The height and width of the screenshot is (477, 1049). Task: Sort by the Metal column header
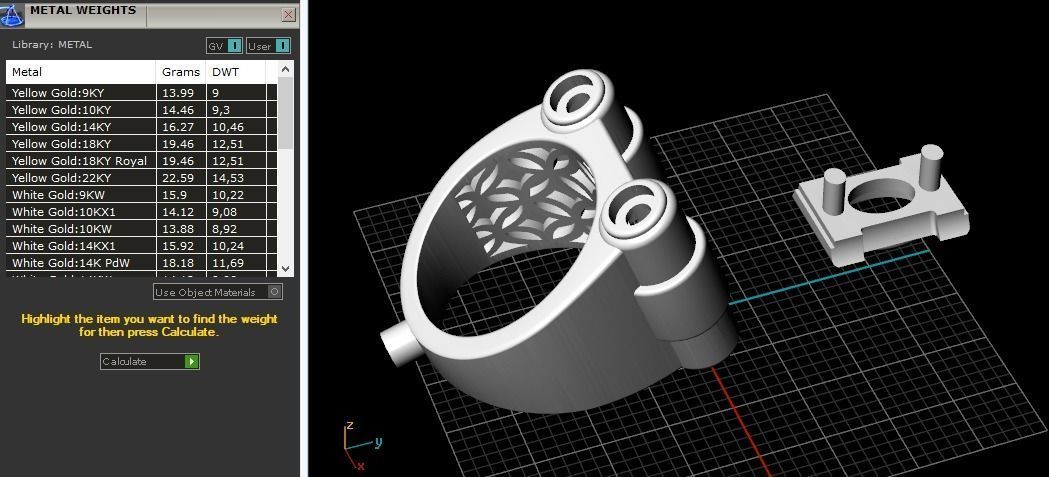pos(81,72)
